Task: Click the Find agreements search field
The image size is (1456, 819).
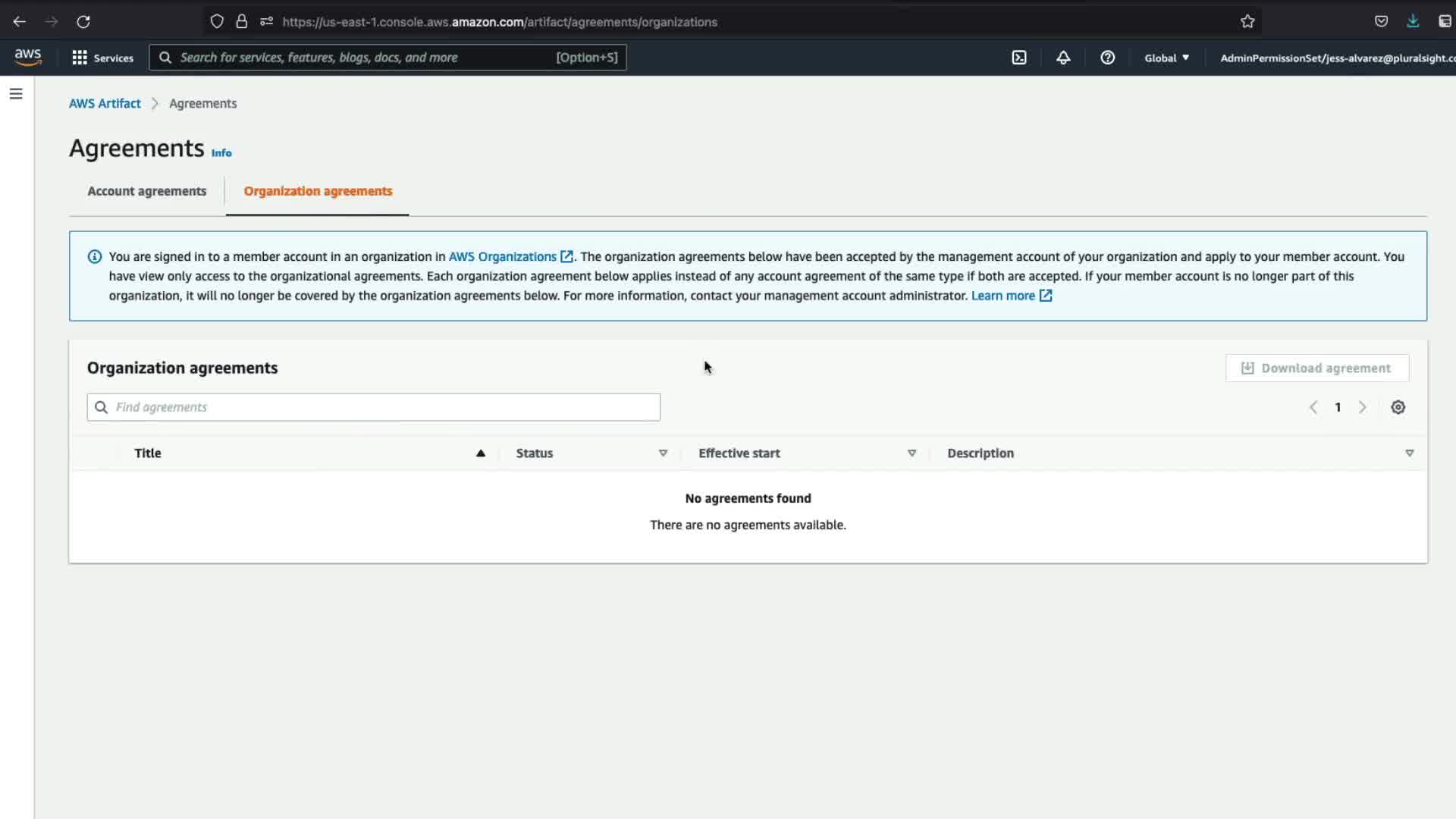Action: click(374, 407)
